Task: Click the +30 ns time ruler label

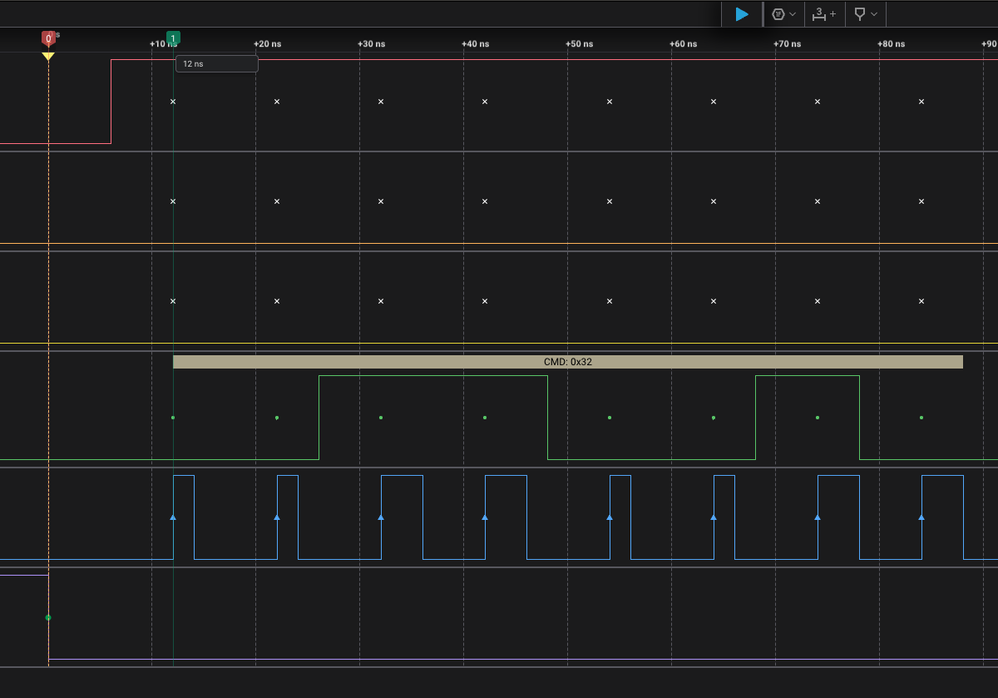Action: (371, 44)
